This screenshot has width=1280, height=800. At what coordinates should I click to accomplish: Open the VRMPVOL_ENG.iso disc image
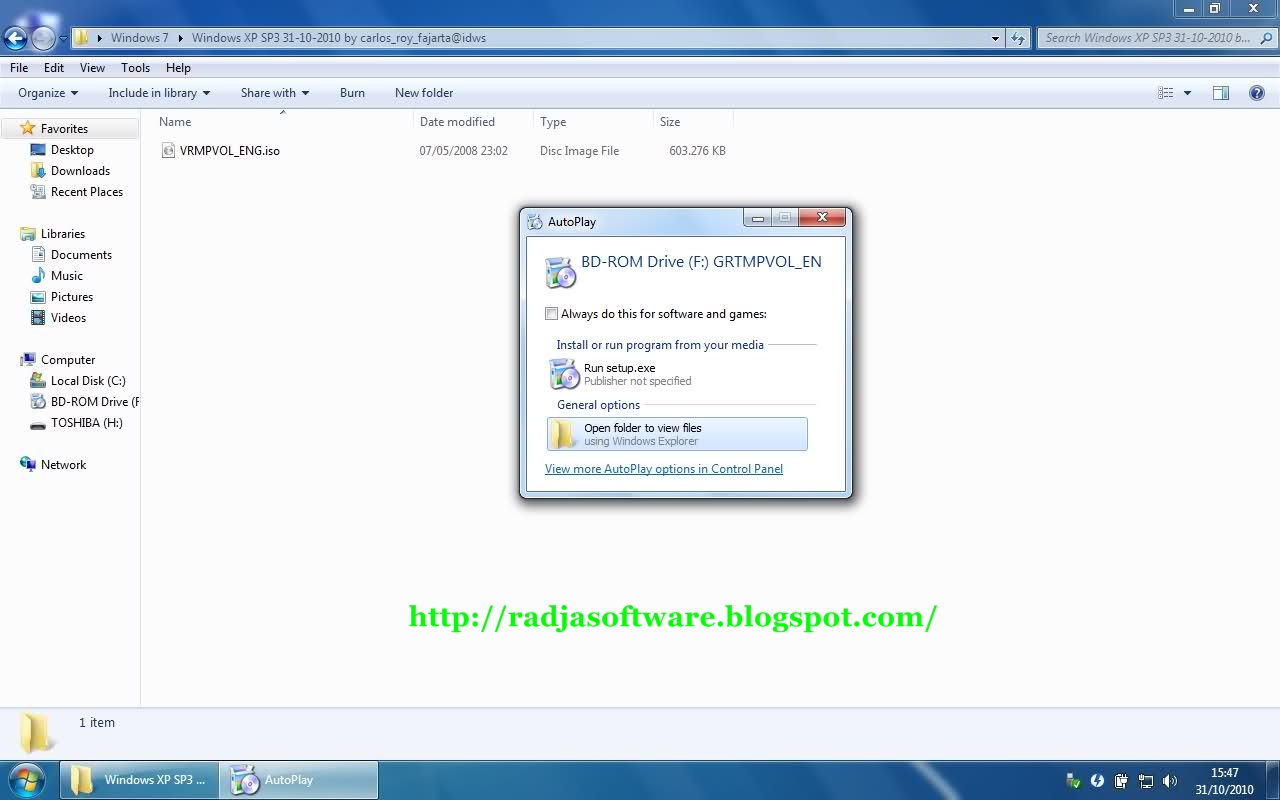[x=229, y=150]
